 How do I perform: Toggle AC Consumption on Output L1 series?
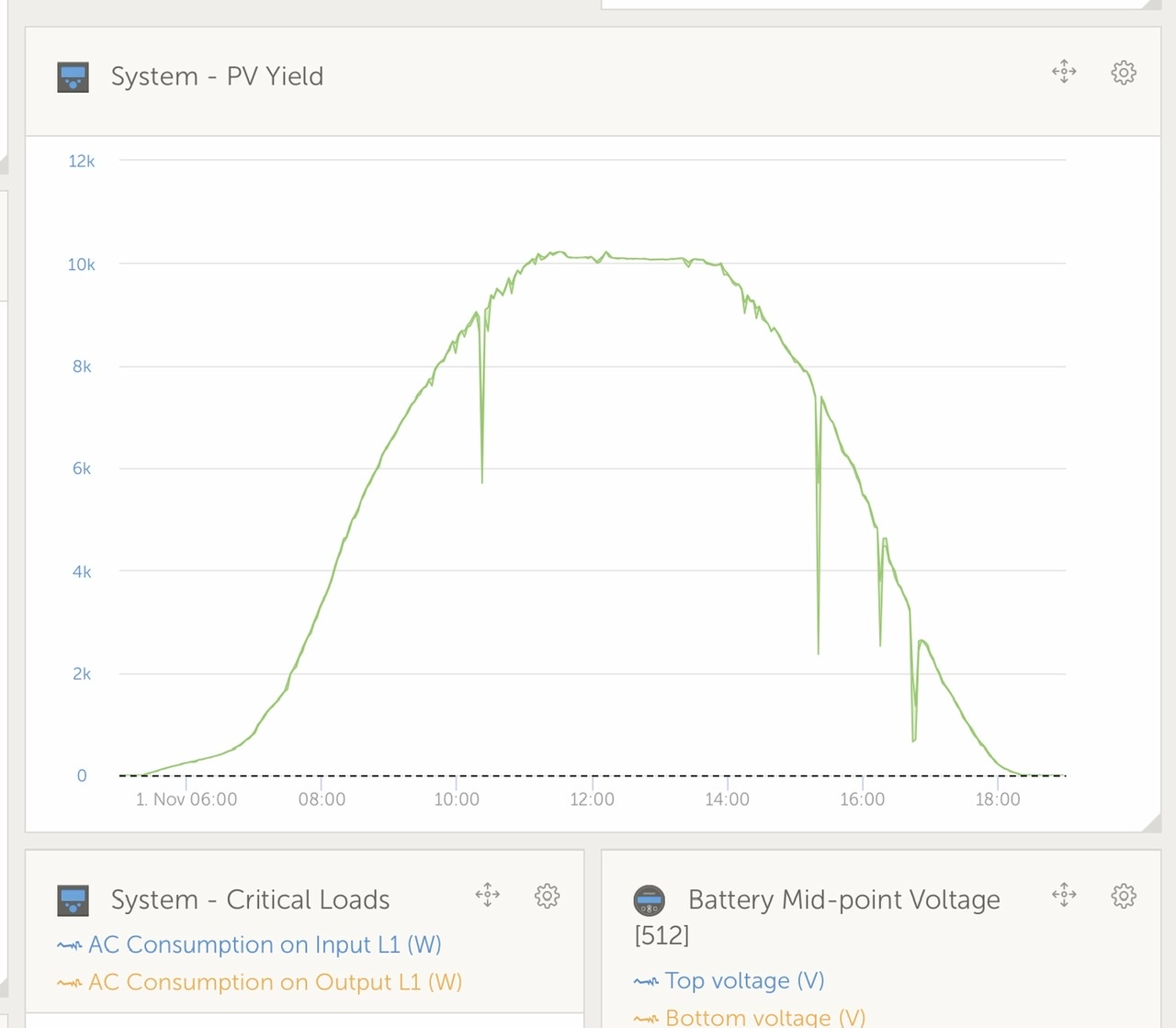(259, 982)
